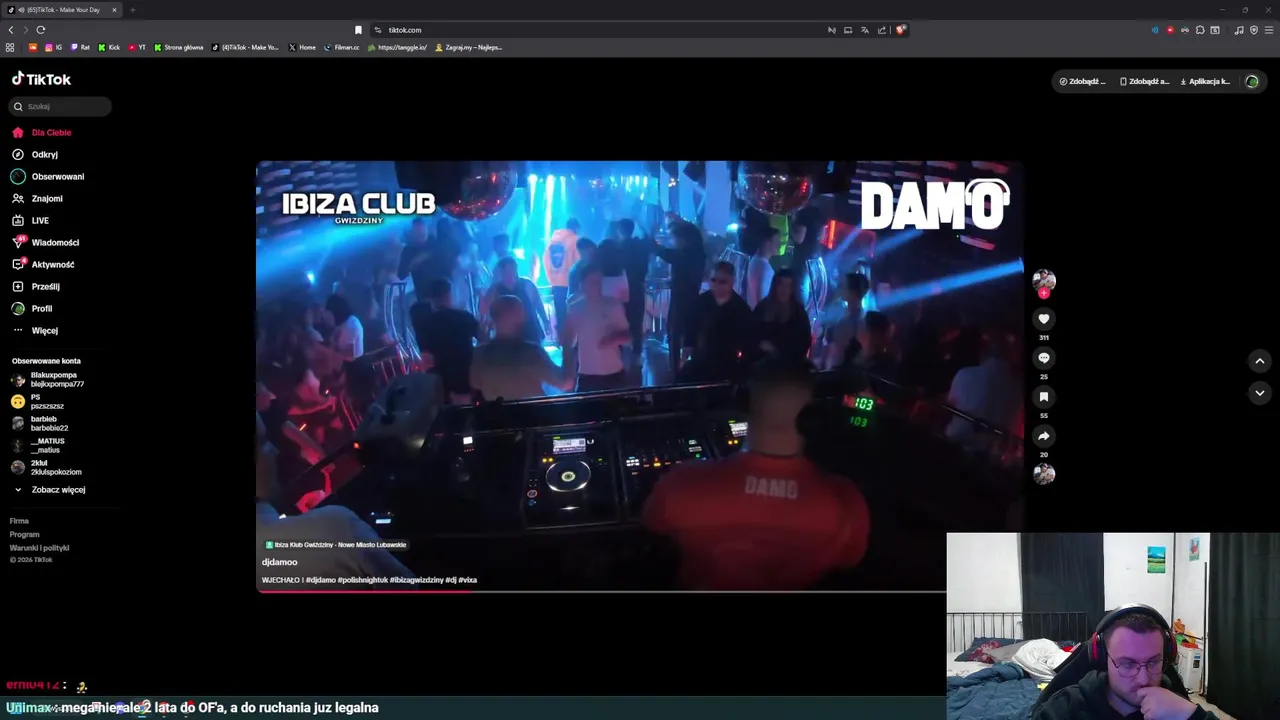Open the Brave shields lion icon
The height and width of the screenshot is (720, 1280).
point(900,30)
